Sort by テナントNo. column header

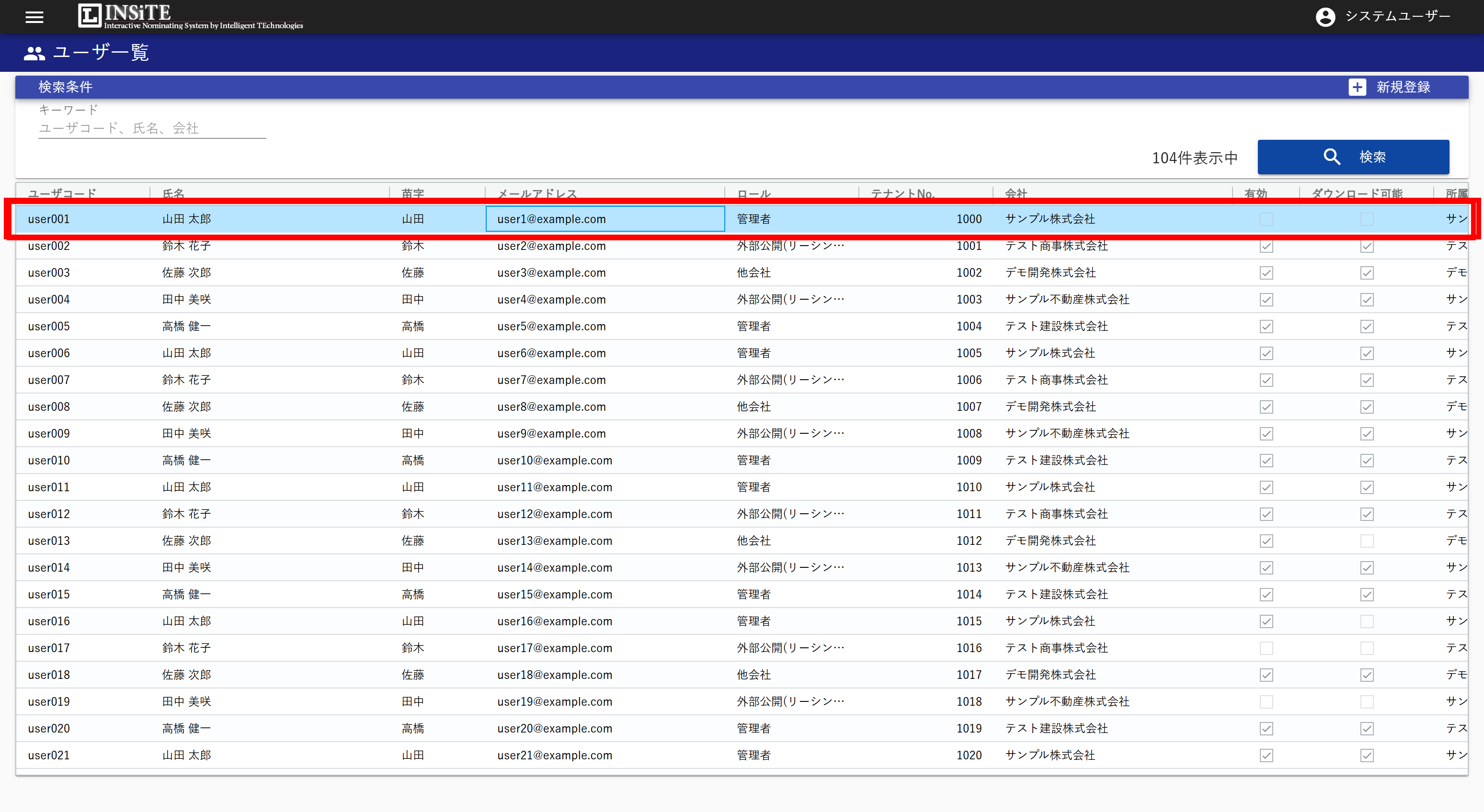pos(902,193)
